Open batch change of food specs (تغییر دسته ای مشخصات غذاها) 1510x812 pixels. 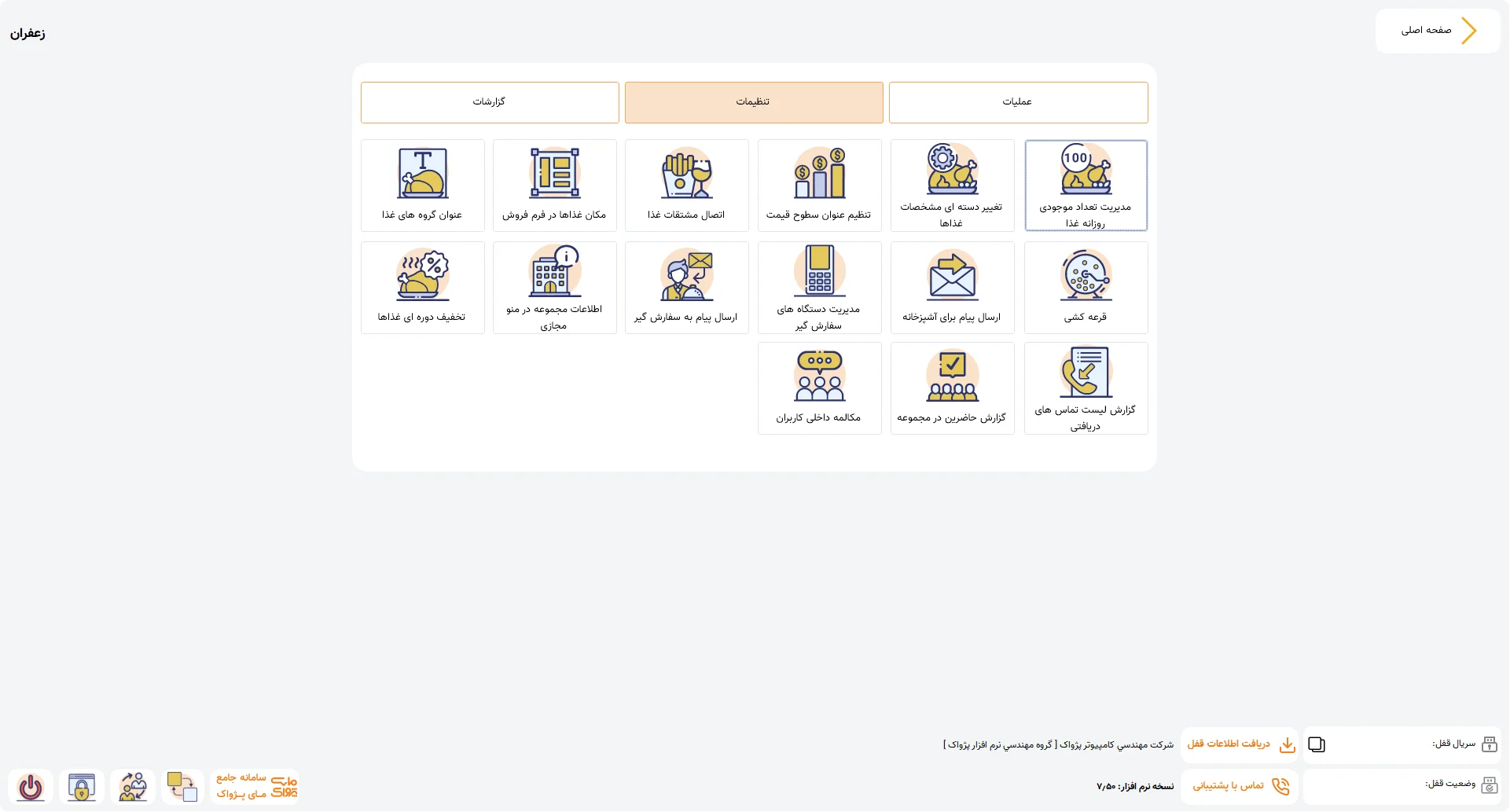pos(952,186)
